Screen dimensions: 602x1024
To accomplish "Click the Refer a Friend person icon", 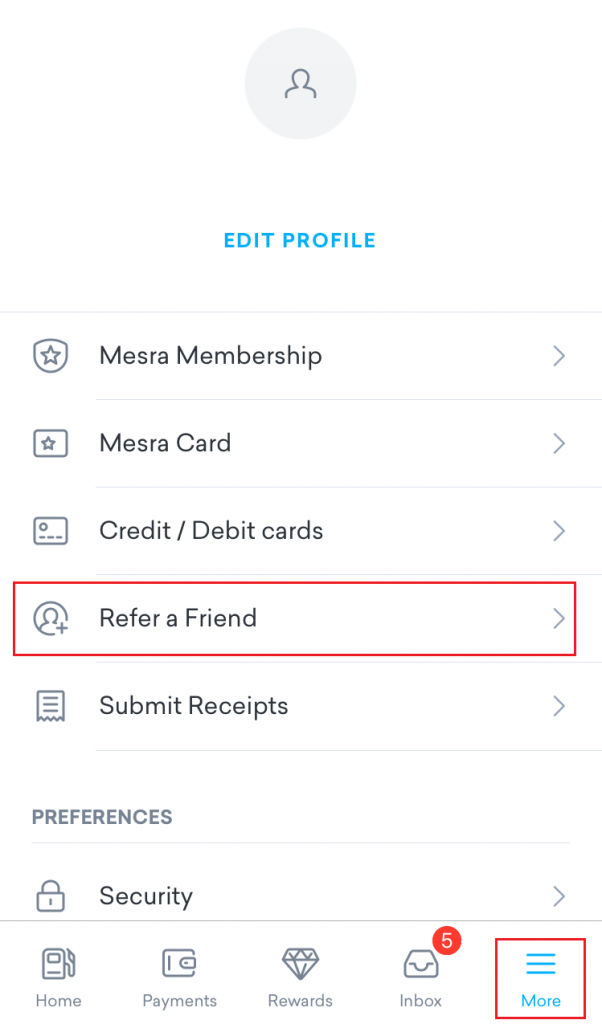I will pos(50,618).
